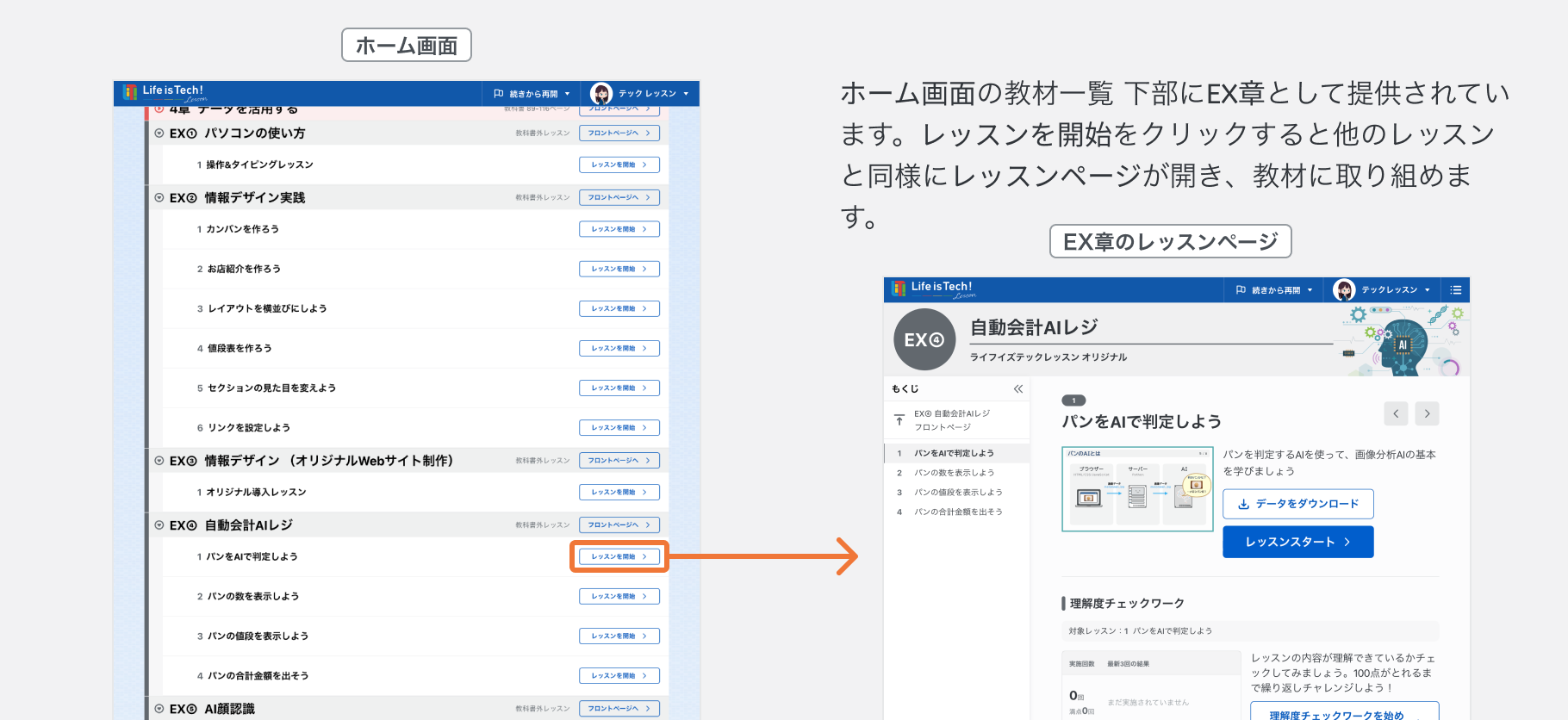Start lesson カンバンを作ろう
Screen dimensions: 1568x720
(x=619, y=229)
